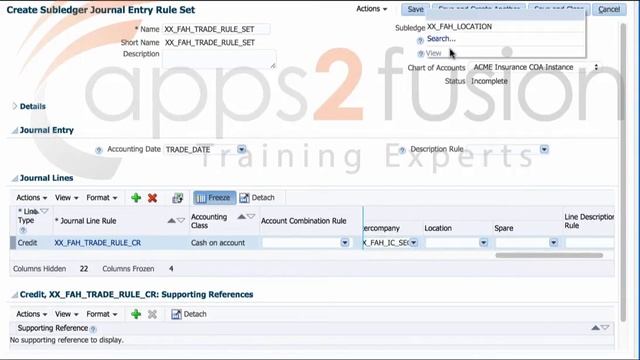
Task: Sort Journal Line Rule column ascending
Action: pyautogui.click(x=172, y=221)
